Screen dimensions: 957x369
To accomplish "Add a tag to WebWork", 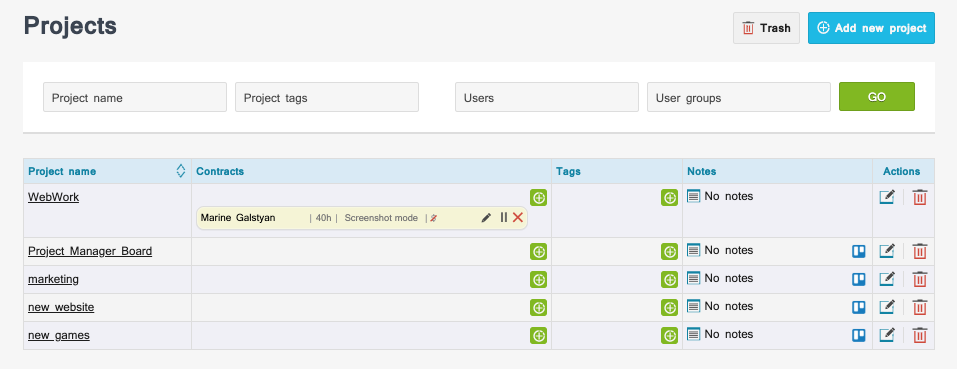I will (x=670, y=198).
